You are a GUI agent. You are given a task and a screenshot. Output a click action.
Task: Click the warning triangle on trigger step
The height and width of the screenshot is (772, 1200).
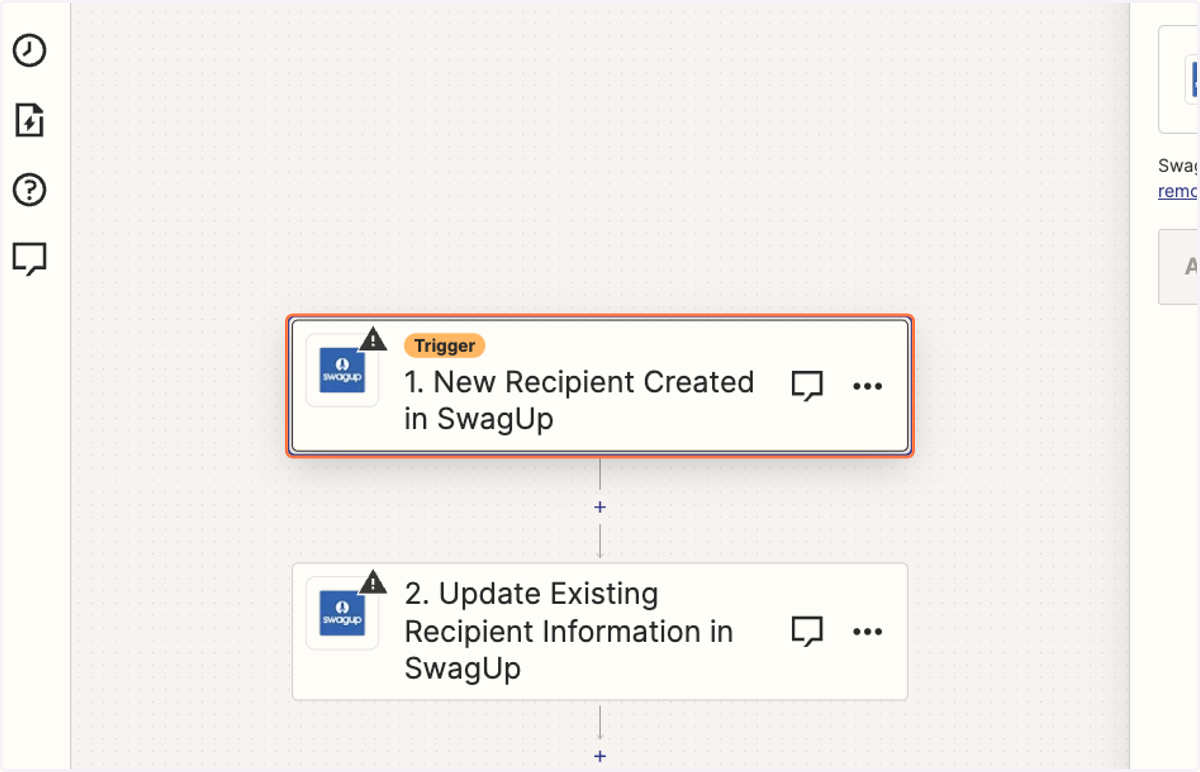pyautogui.click(x=373, y=339)
